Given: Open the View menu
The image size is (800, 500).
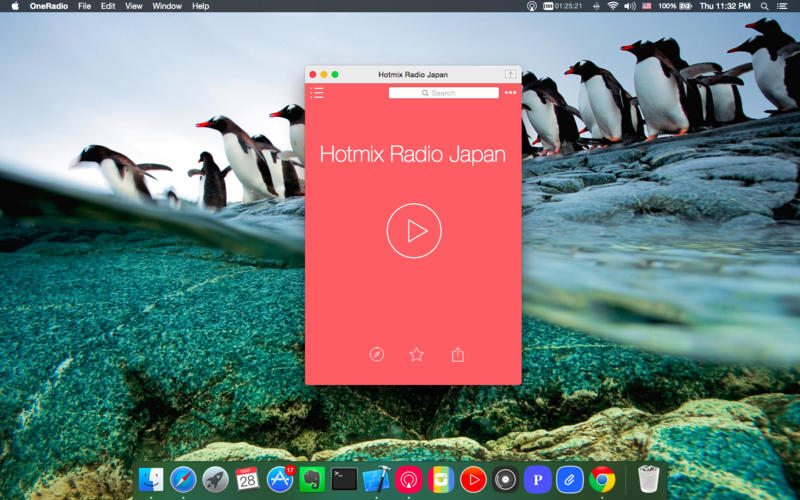Looking at the screenshot, I should tap(134, 6).
